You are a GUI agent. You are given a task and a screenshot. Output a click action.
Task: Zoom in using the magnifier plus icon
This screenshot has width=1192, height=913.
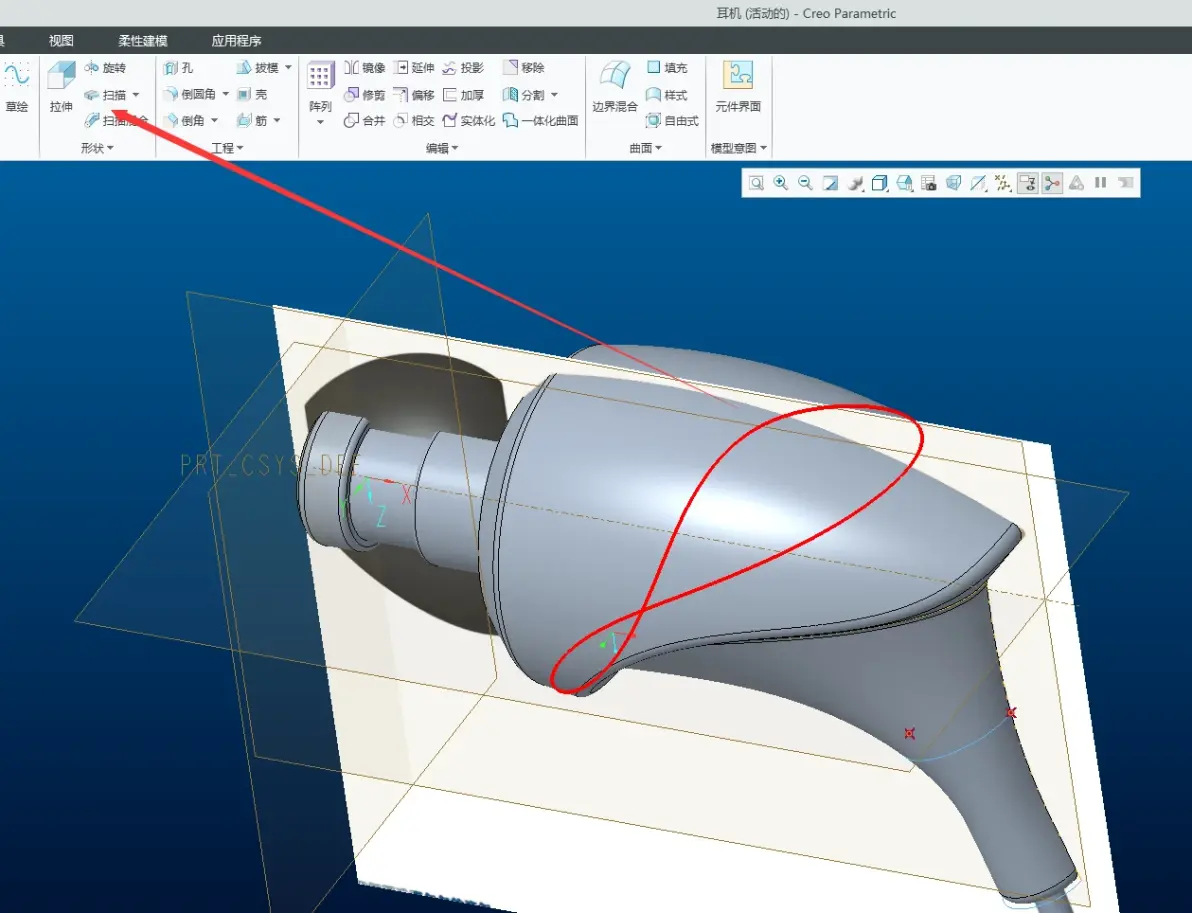coord(781,182)
